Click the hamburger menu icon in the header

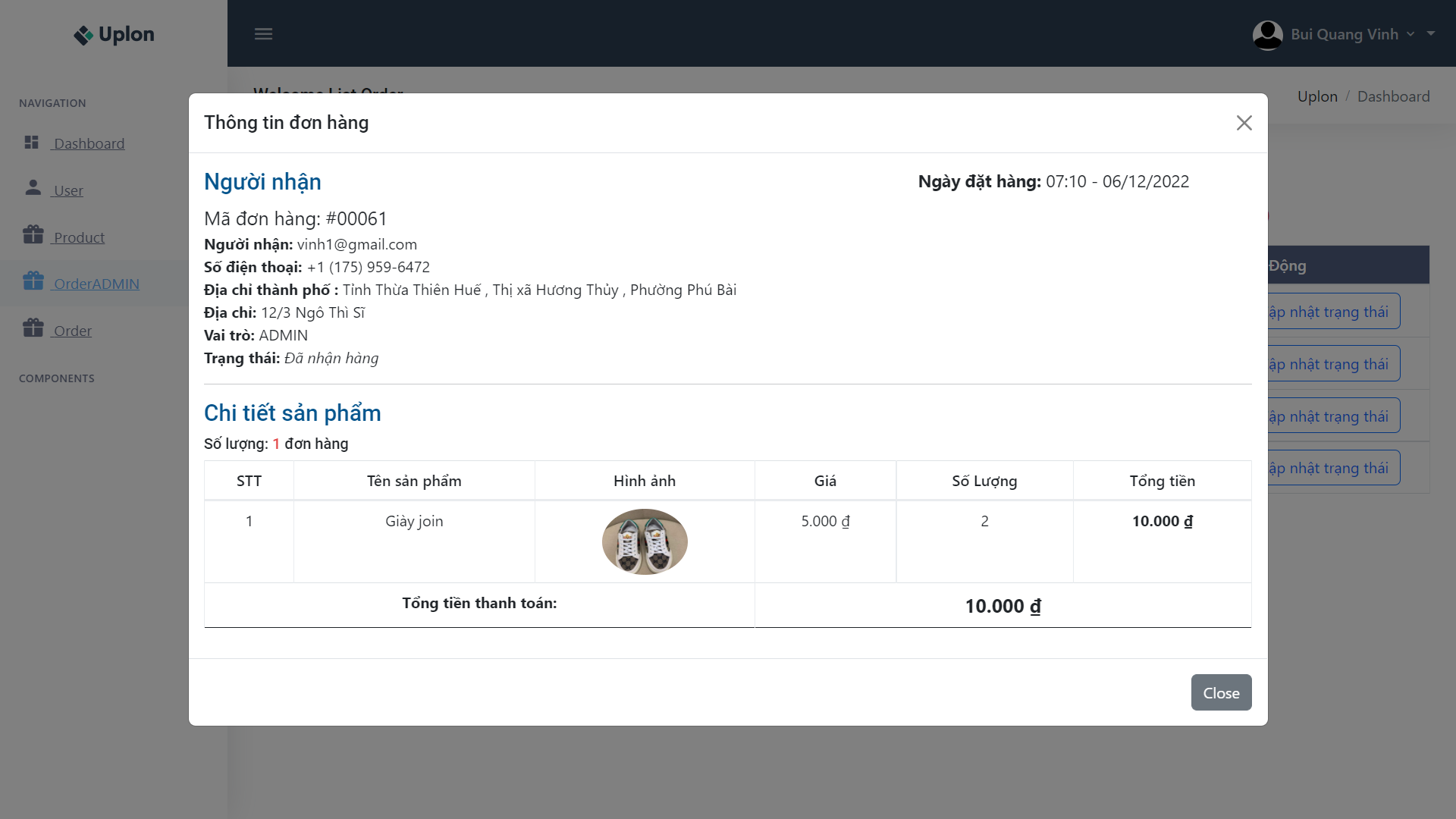264,33
